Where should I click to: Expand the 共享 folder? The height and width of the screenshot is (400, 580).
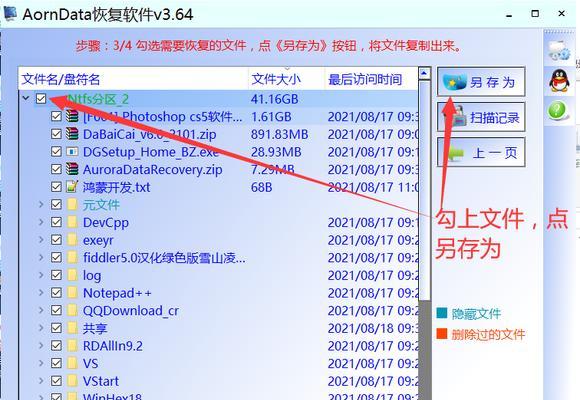(41, 328)
